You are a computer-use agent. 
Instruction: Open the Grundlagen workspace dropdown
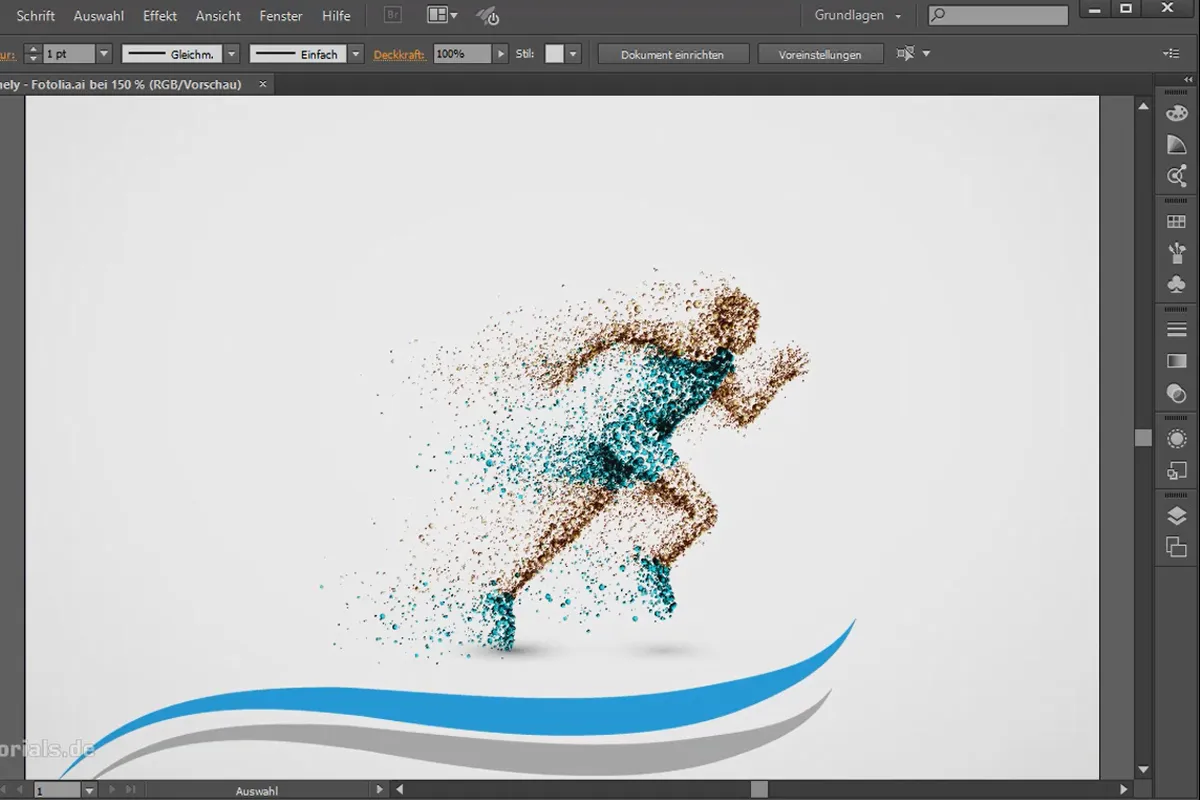click(857, 16)
